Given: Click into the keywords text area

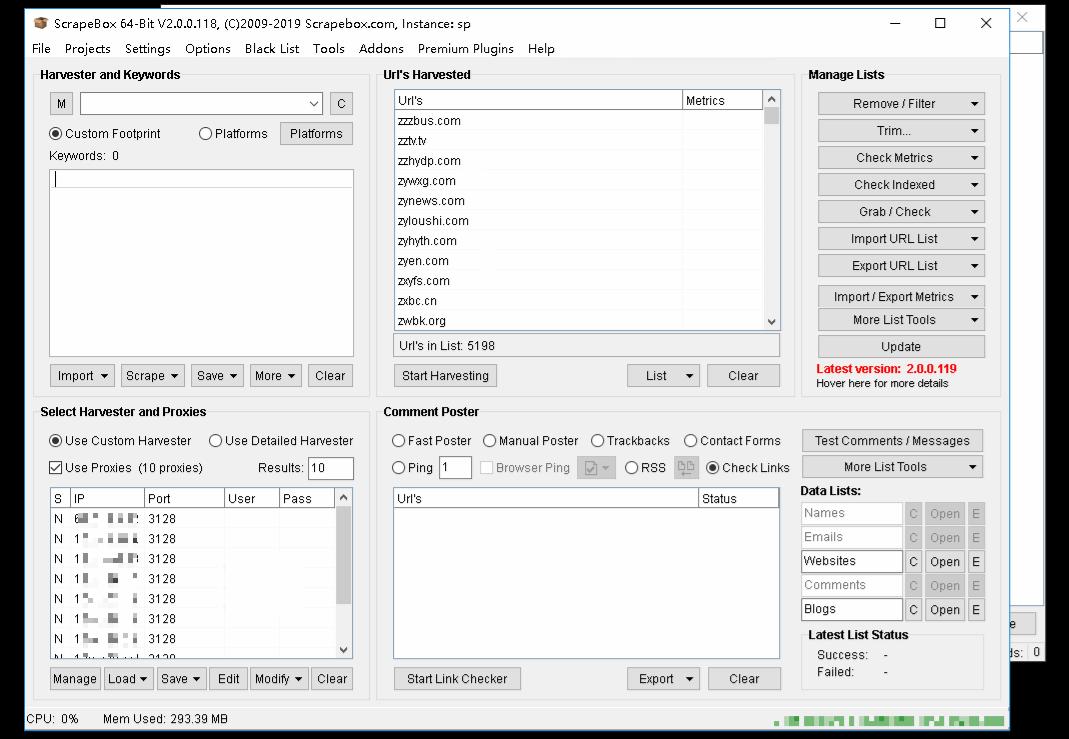Looking at the screenshot, I should (x=201, y=262).
